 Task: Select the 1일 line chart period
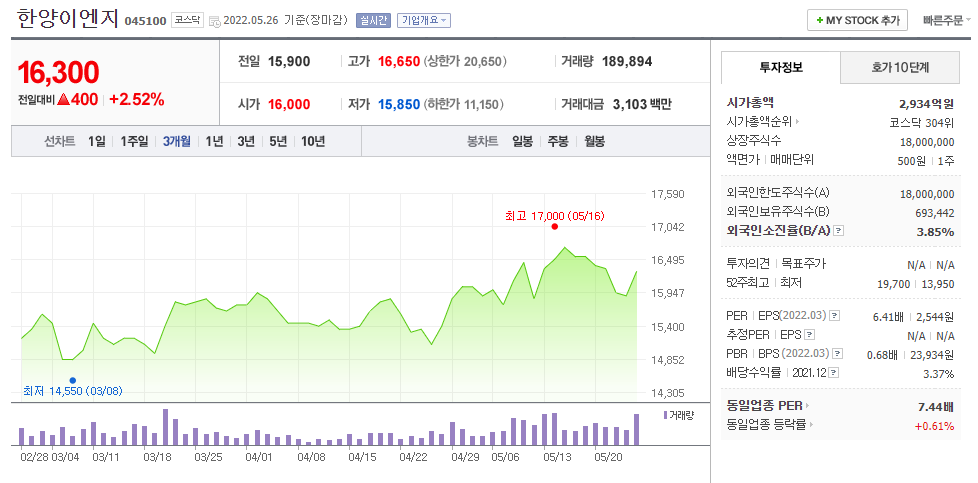click(x=97, y=141)
